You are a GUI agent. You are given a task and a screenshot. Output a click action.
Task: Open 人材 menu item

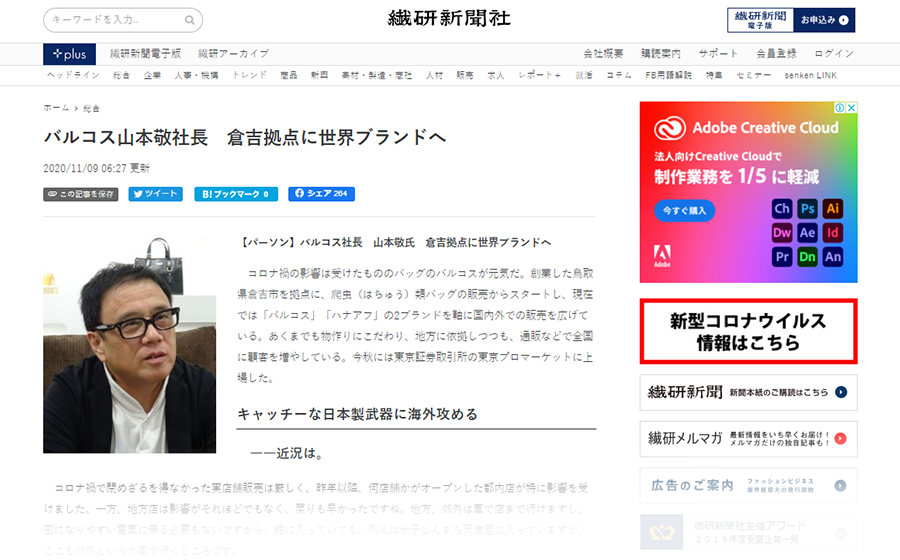434,75
